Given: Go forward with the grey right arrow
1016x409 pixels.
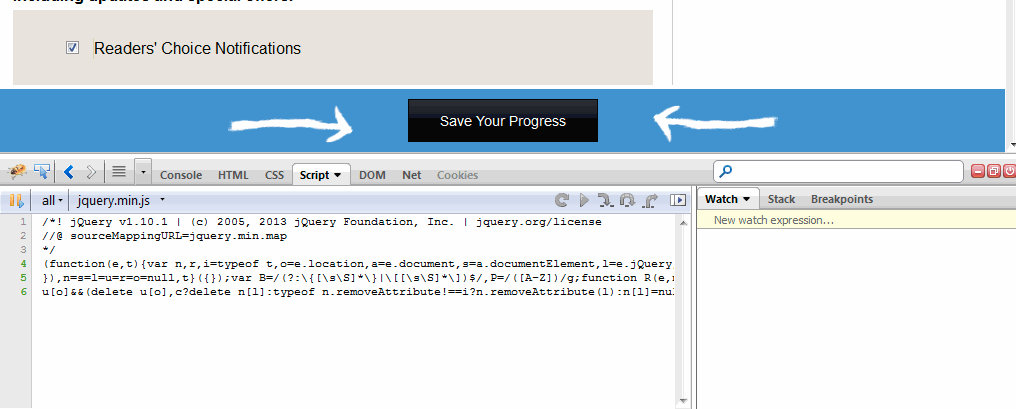Looking at the screenshot, I should click(91, 172).
